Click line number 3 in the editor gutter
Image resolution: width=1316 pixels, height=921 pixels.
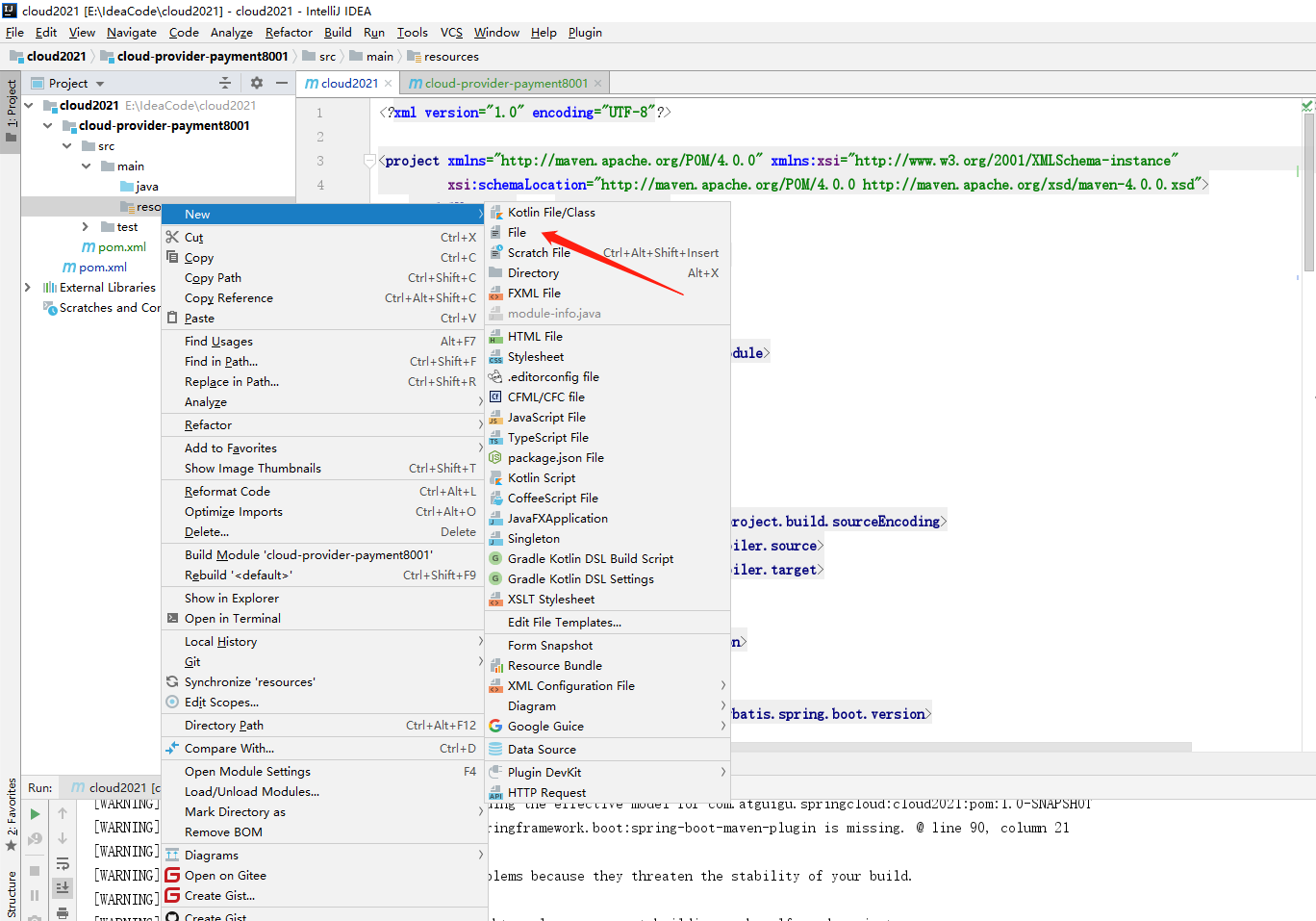coord(320,161)
